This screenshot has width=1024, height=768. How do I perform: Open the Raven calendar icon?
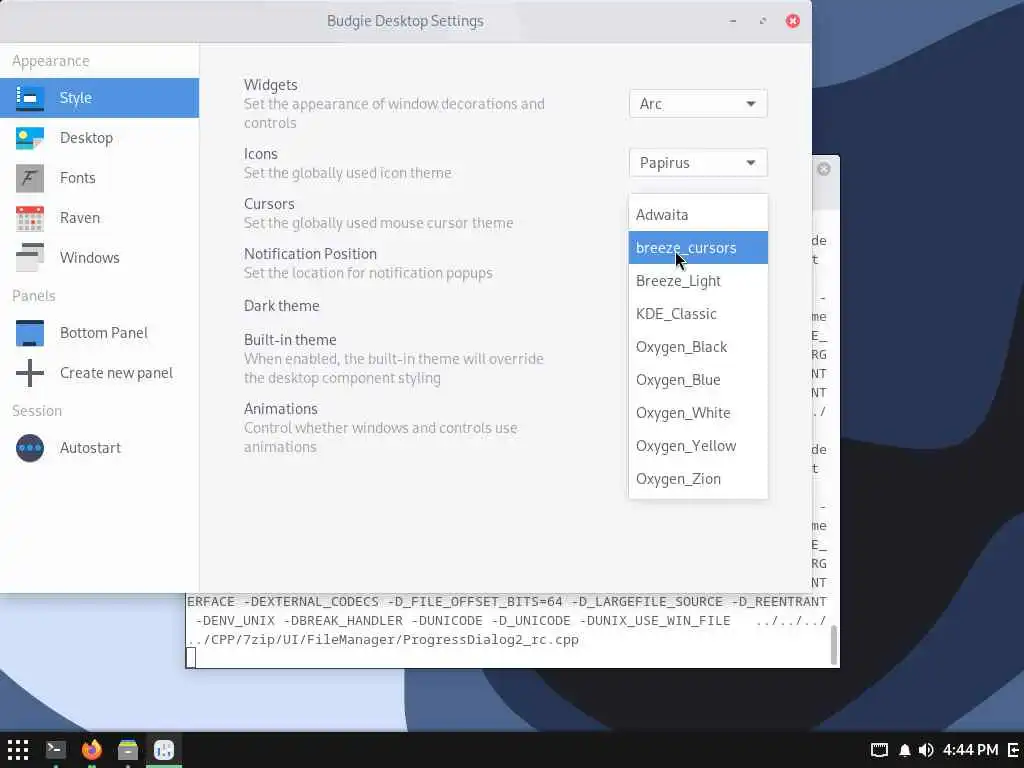click(29, 218)
